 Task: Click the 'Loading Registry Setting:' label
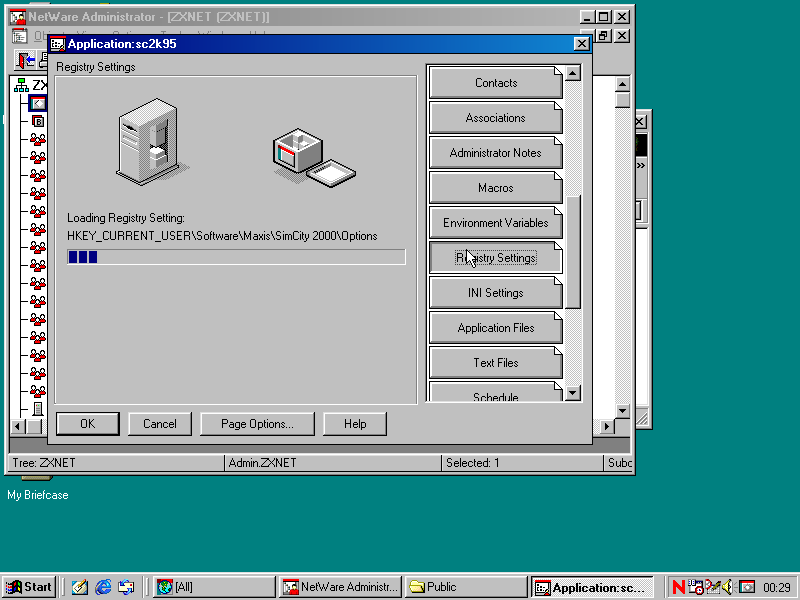pos(126,218)
